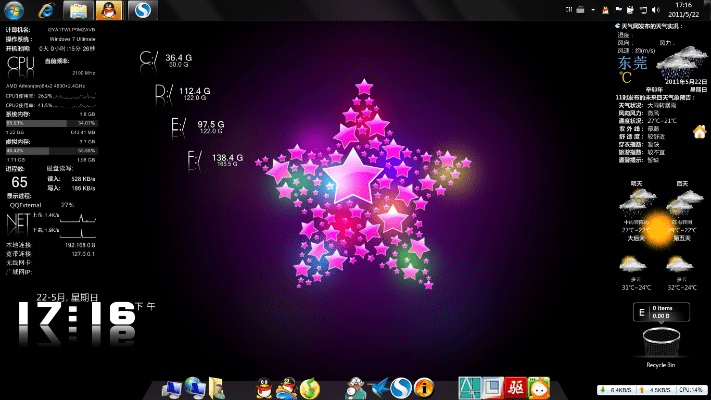This screenshot has height=400, width=711.
Task: Click the Show Desktop corner button
Action: tap(708, 10)
